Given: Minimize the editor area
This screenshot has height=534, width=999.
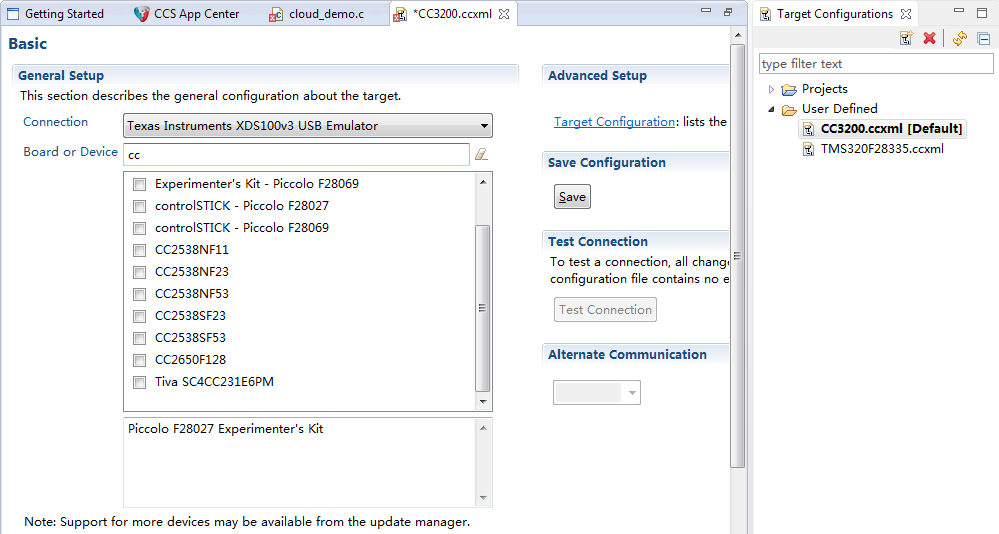Looking at the screenshot, I should click(x=706, y=12).
